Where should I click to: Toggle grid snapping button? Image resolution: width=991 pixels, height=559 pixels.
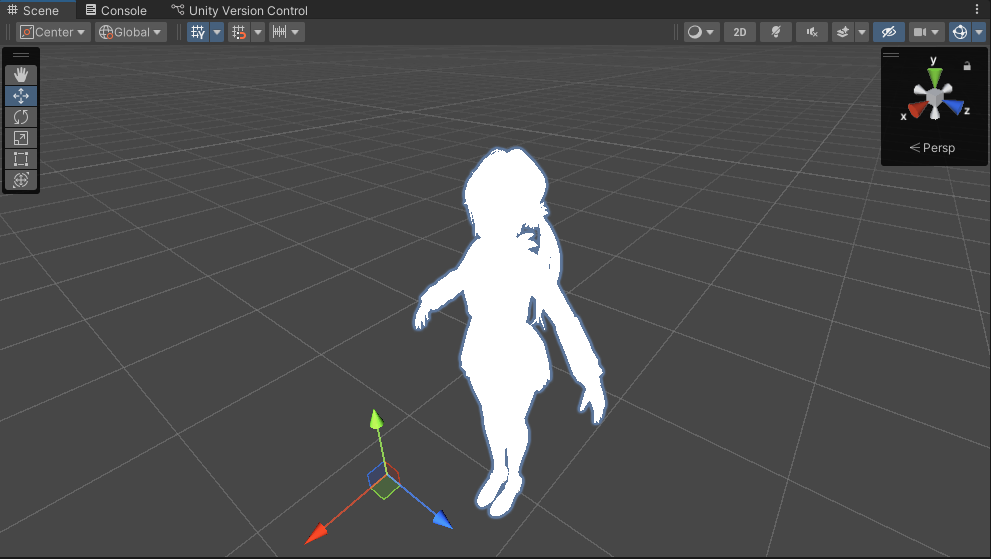239,32
